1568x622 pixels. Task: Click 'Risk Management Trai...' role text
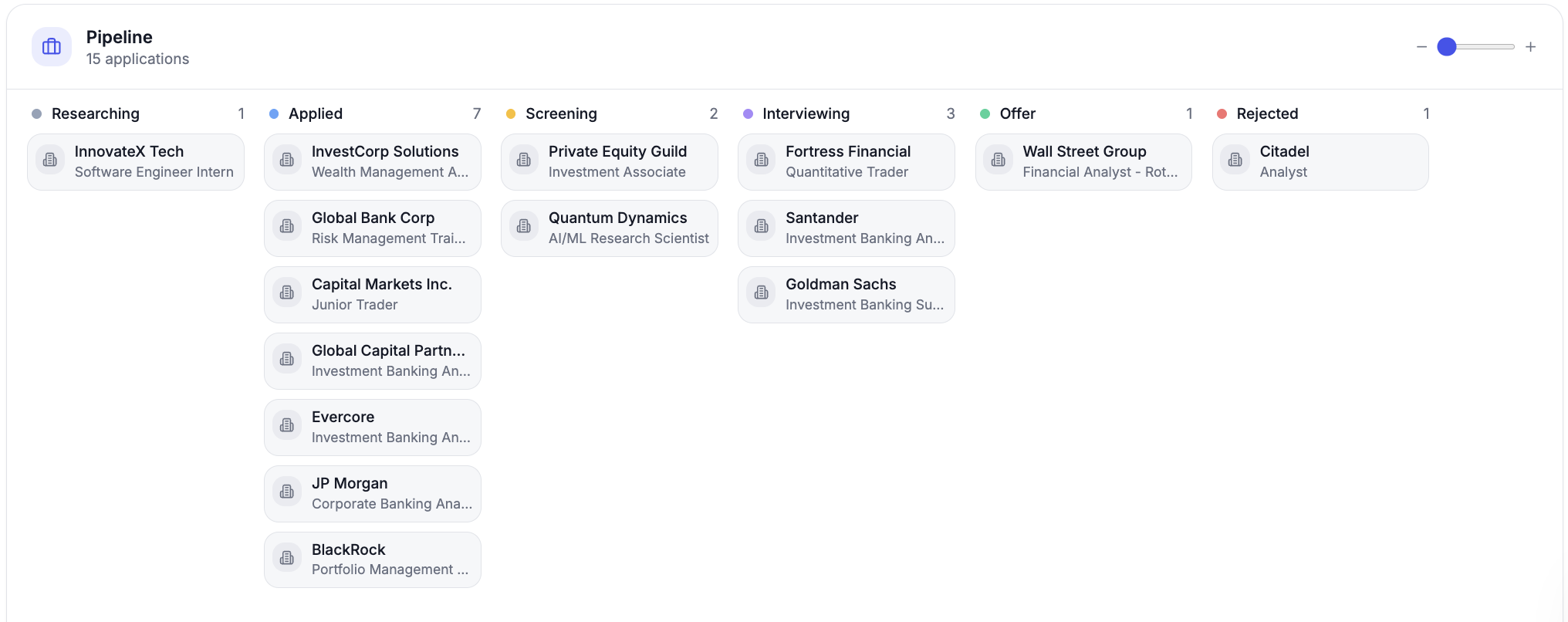click(388, 238)
